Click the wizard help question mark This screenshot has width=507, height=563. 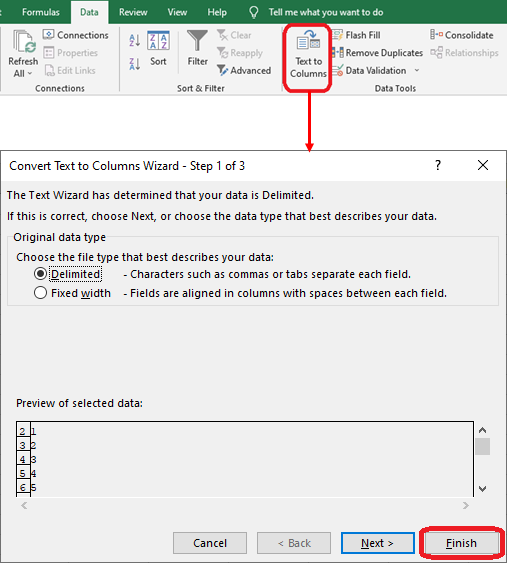coord(438,165)
